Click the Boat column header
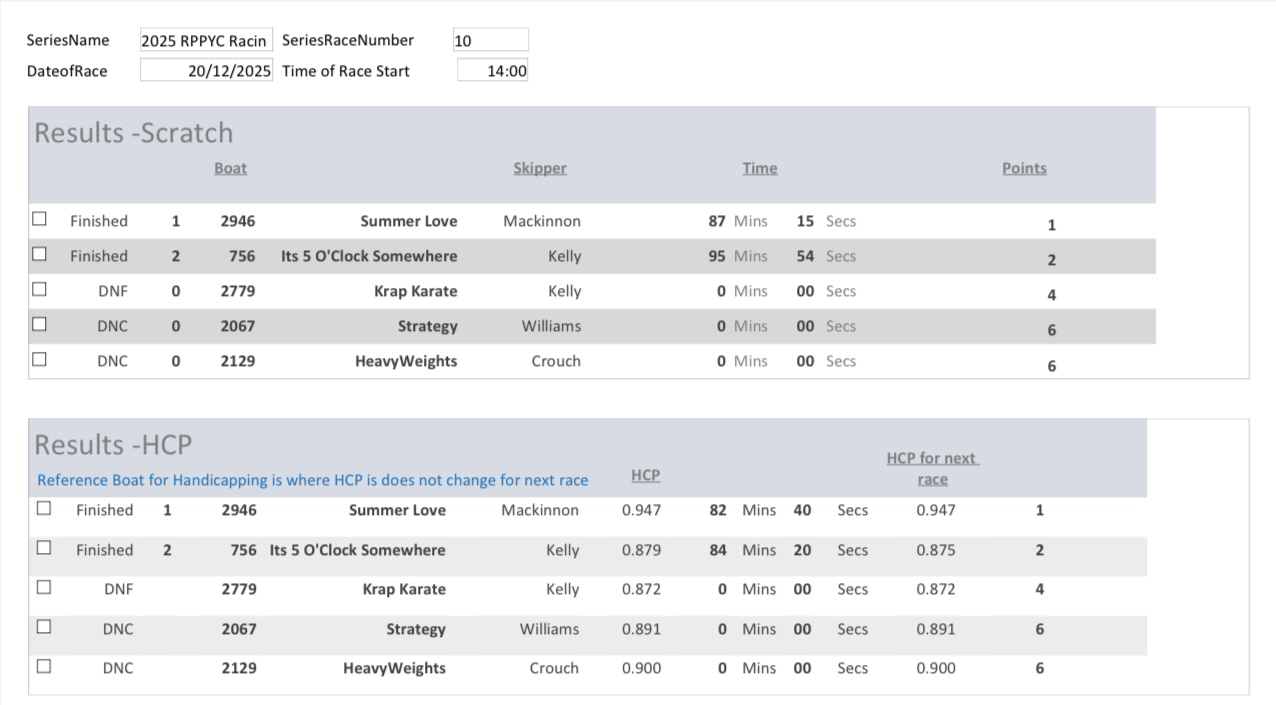The image size is (1276, 705). [x=230, y=168]
